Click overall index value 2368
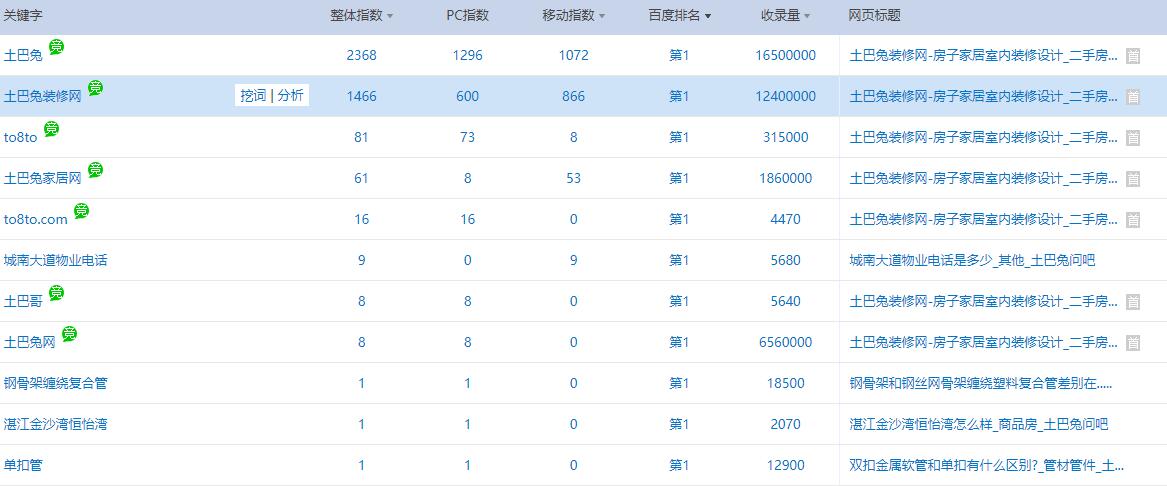The height and width of the screenshot is (486, 1167). point(362,56)
